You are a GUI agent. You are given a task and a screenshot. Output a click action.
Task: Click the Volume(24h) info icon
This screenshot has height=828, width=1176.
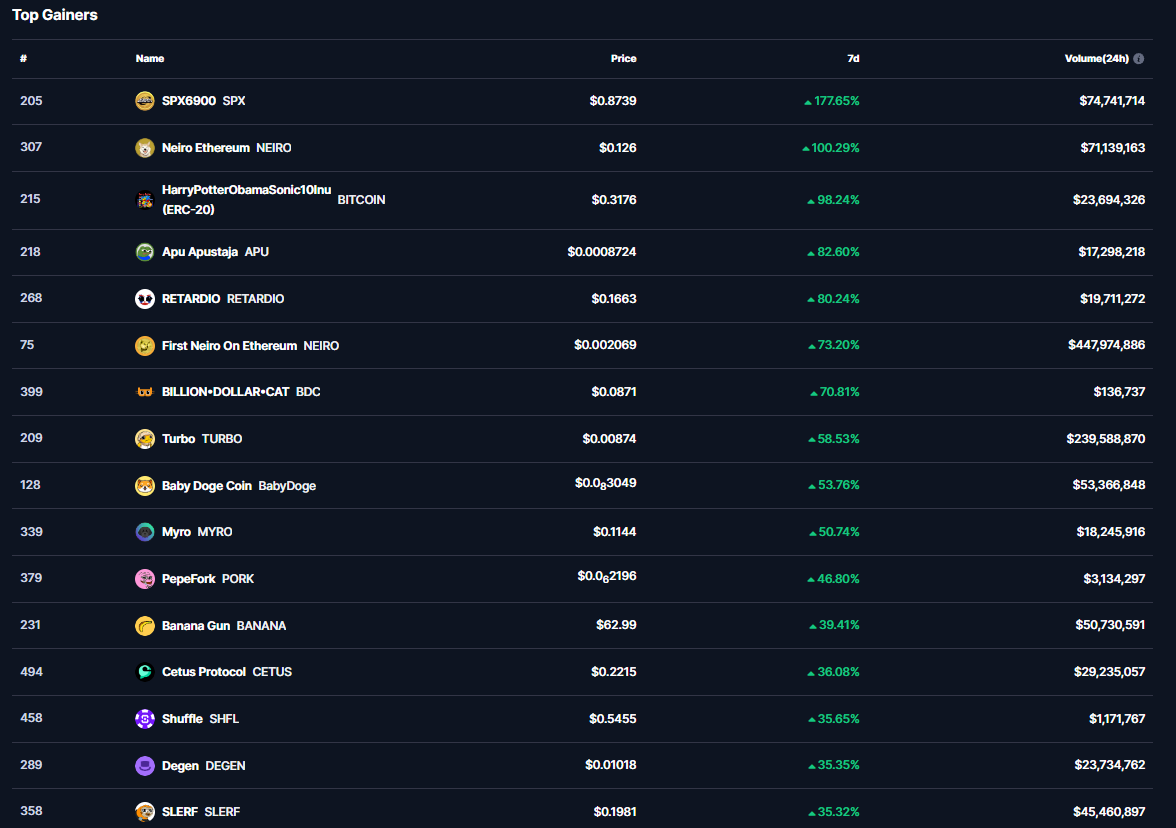click(x=1139, y=59)
